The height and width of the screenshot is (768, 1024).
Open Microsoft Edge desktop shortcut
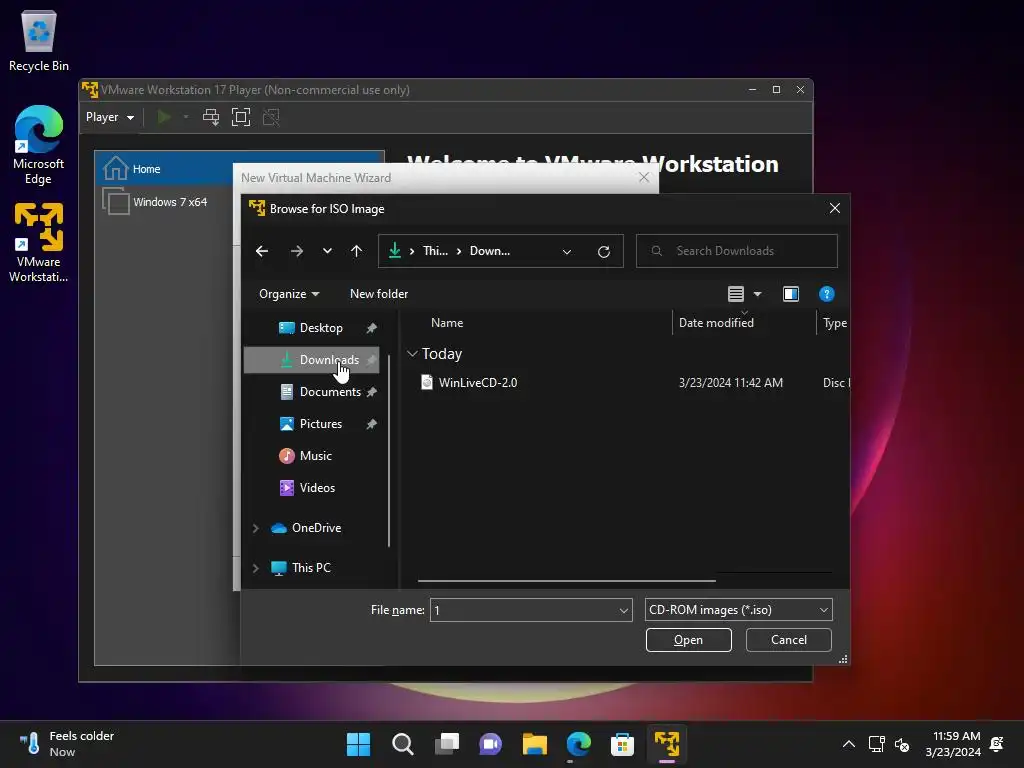39,145
